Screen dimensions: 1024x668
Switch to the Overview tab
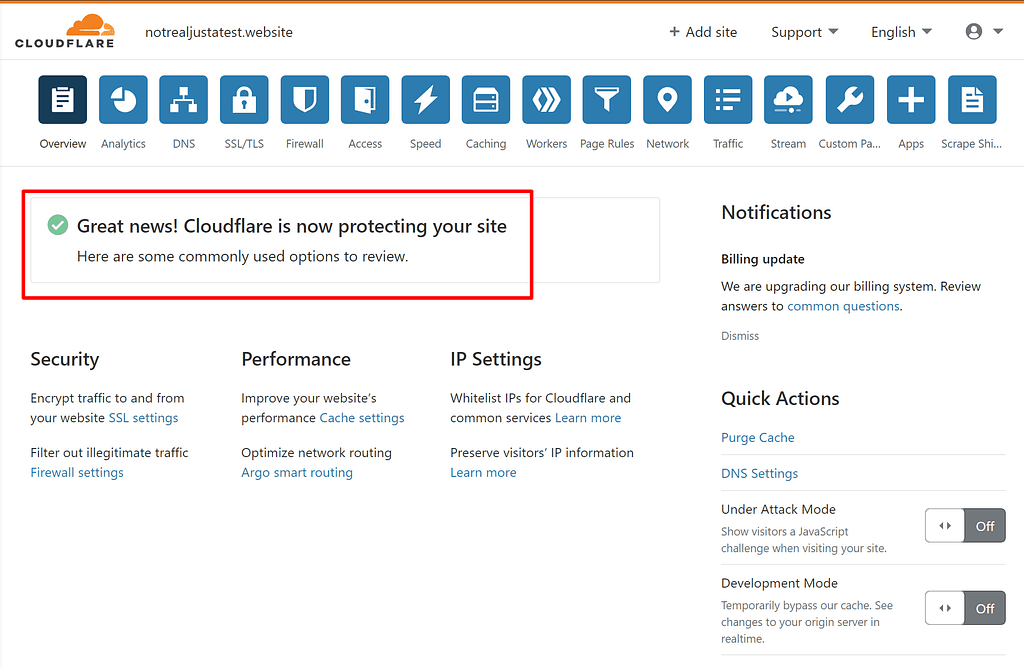click(62, 99)
